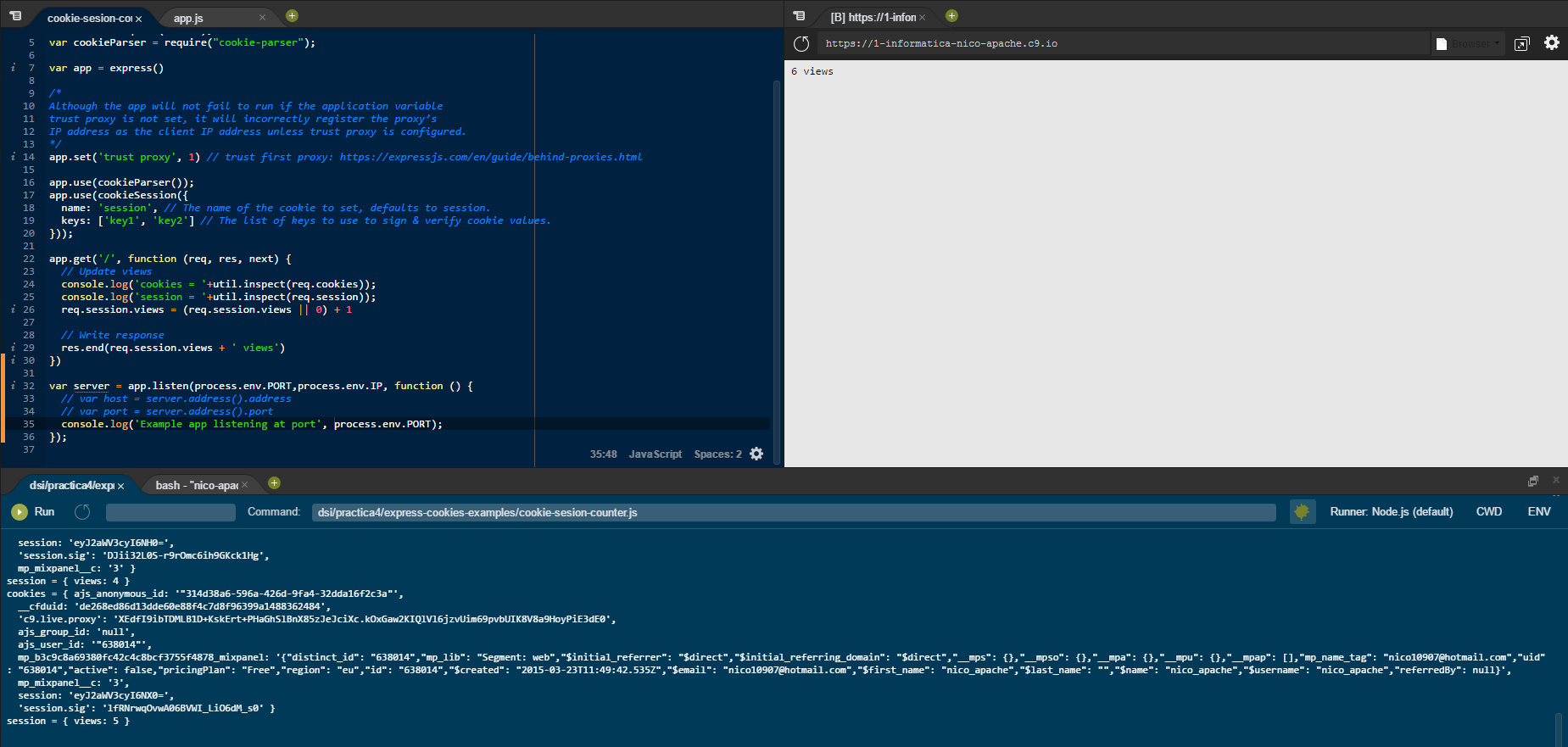Add new tab in editor pane
1568x747 pixels.
point(292,16)
